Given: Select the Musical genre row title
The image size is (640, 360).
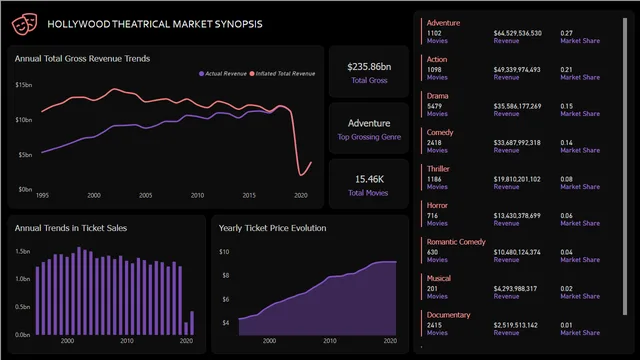Looking at the screenshot, I should (x=439, y=278).
